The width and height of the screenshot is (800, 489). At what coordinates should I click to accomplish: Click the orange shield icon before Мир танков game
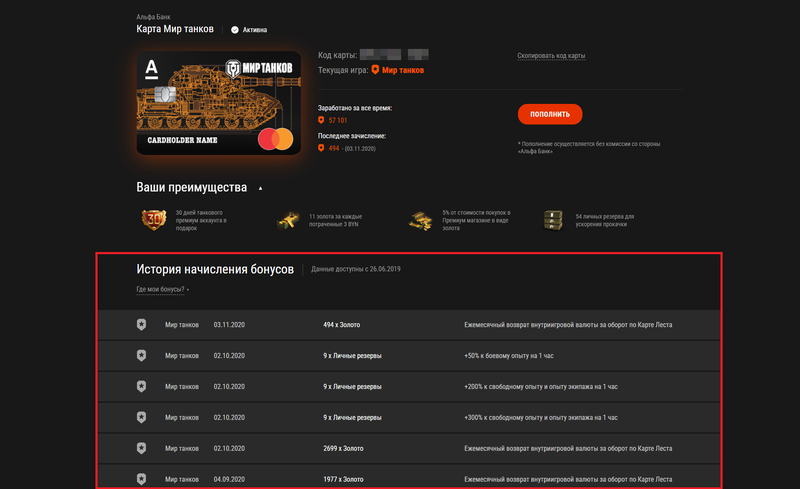coord(375,70)
